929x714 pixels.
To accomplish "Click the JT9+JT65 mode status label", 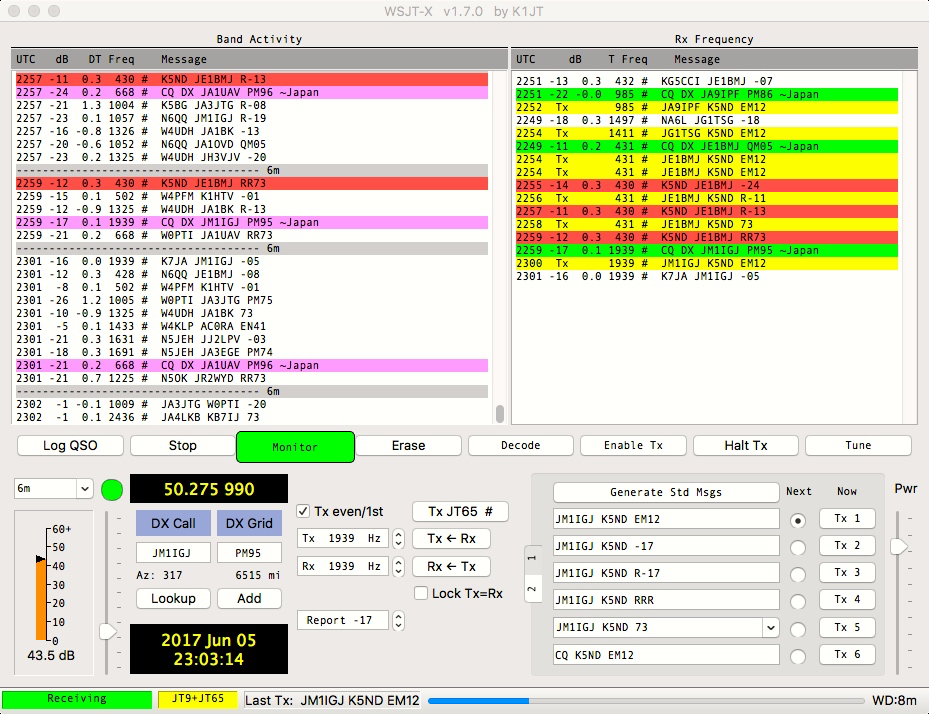I will [198, 699].
